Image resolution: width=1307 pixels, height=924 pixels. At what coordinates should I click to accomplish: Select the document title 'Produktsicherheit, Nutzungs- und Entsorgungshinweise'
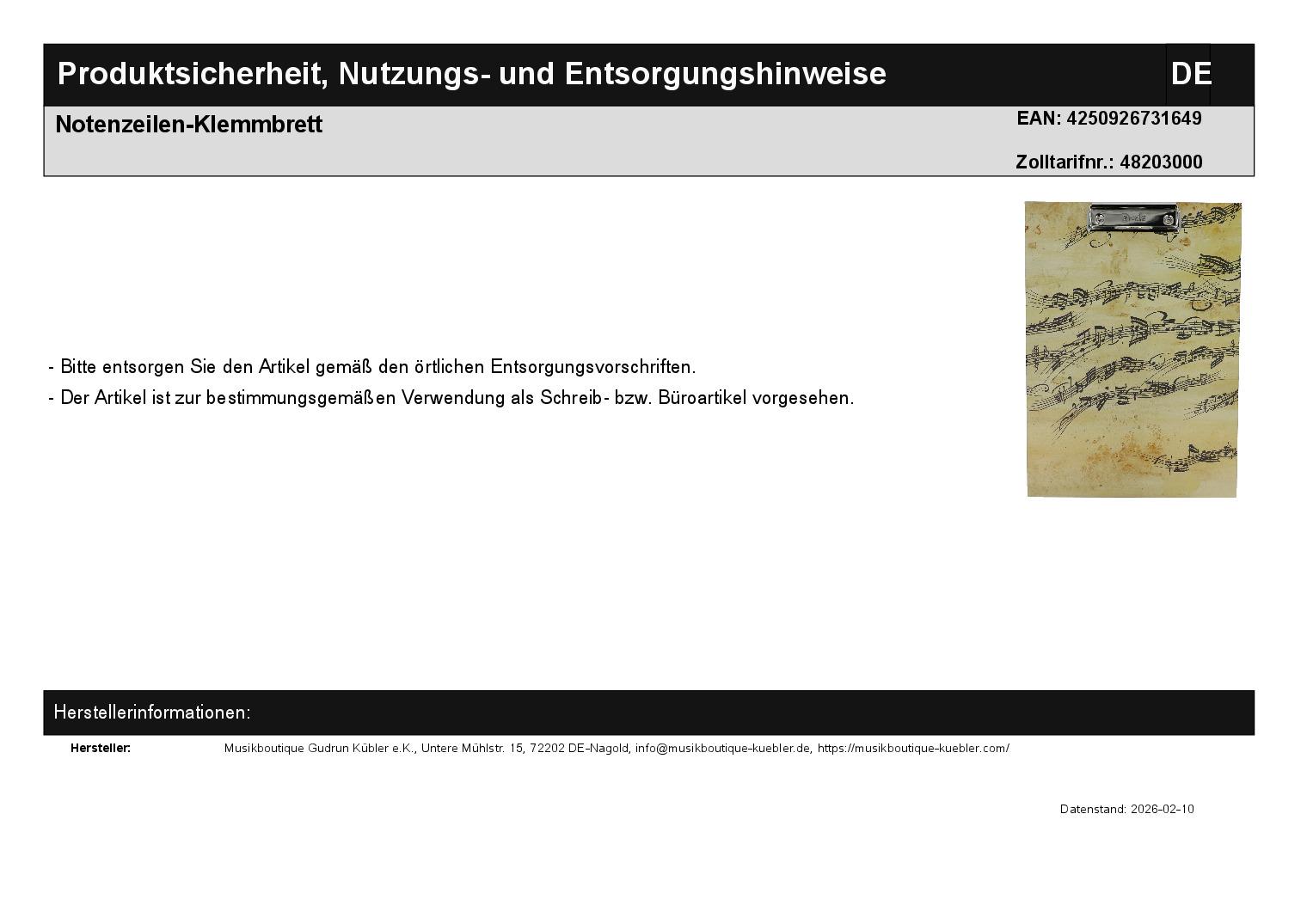pyautogui.click(x=471, y=74)
